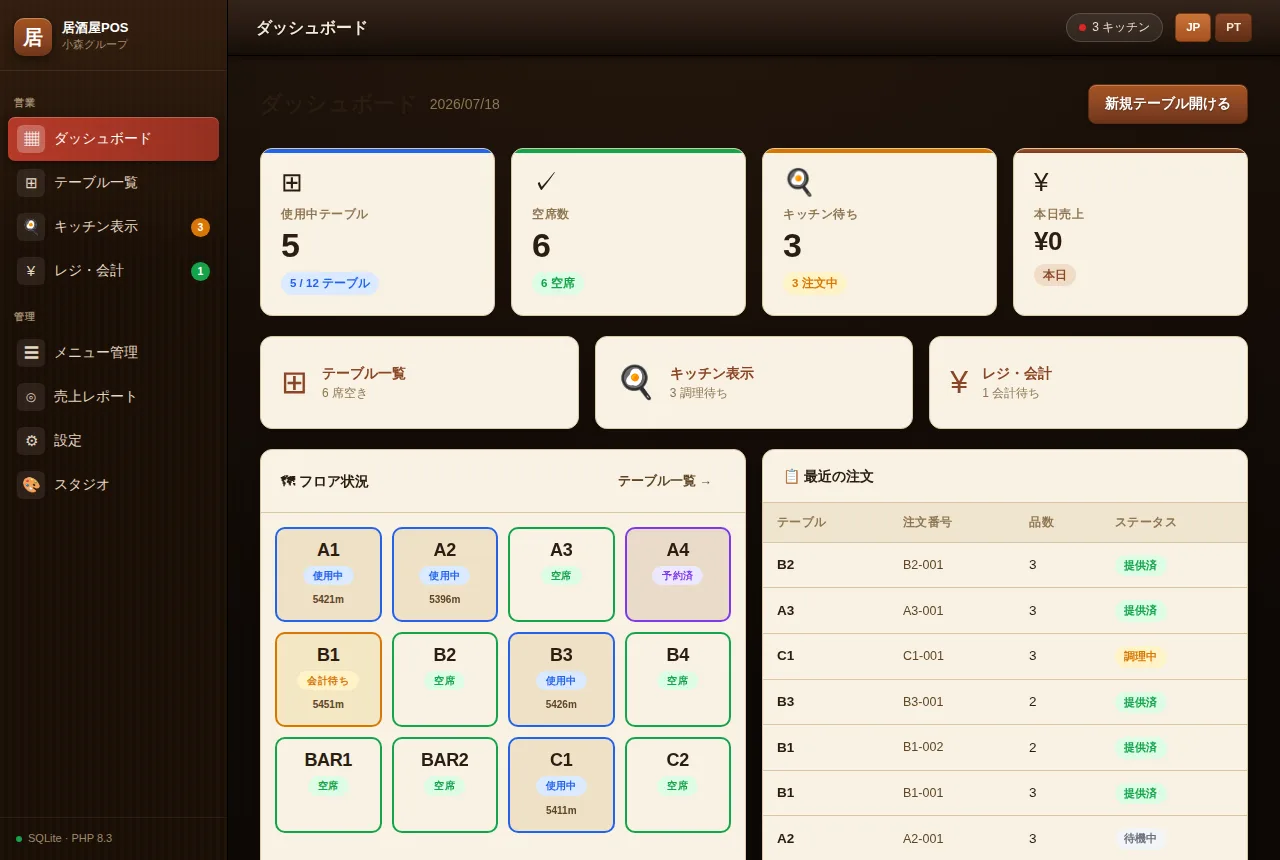Open new table with 新規テーブル開ける
The image size is (1280, 860).
pyautogui.click(x=1168, y=104)
